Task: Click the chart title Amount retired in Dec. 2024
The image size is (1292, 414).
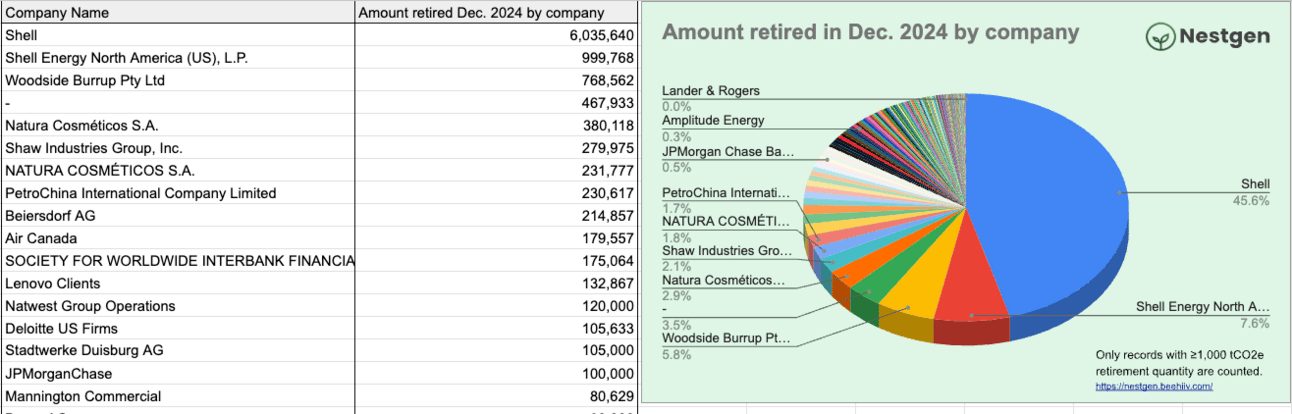Action: click(x=870, y=32)
